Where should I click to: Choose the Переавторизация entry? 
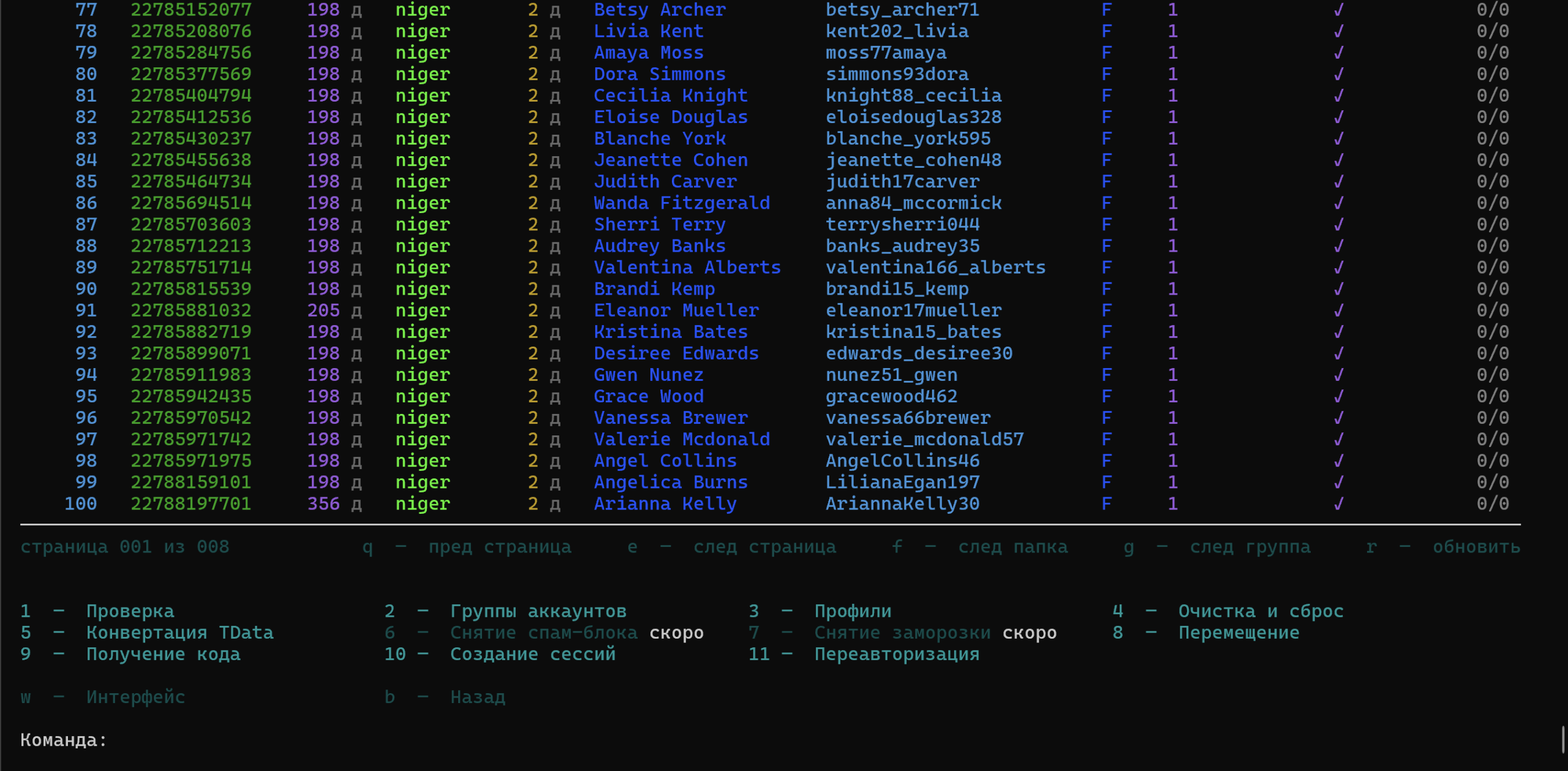tap(897, 654)
